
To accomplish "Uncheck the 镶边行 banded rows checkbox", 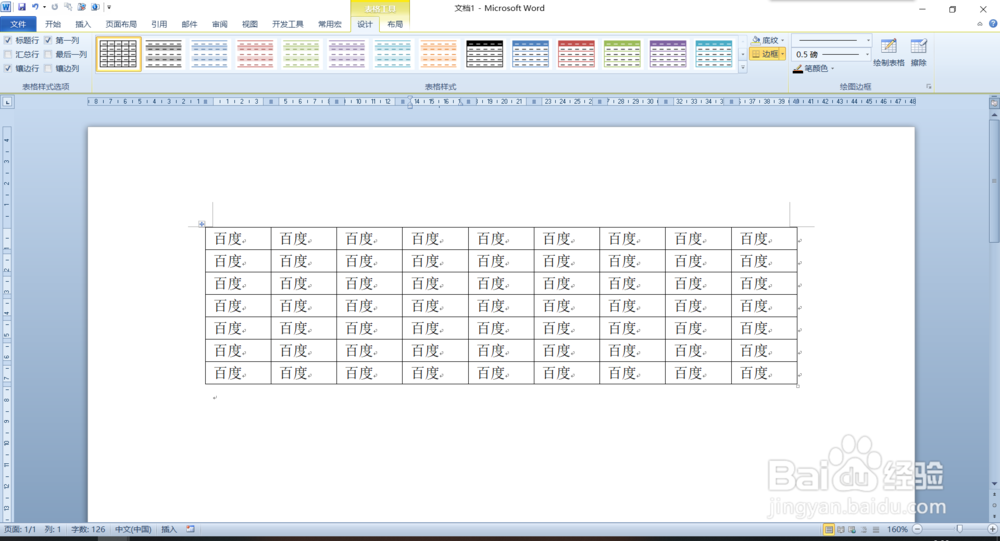I will tap(8, 68).
